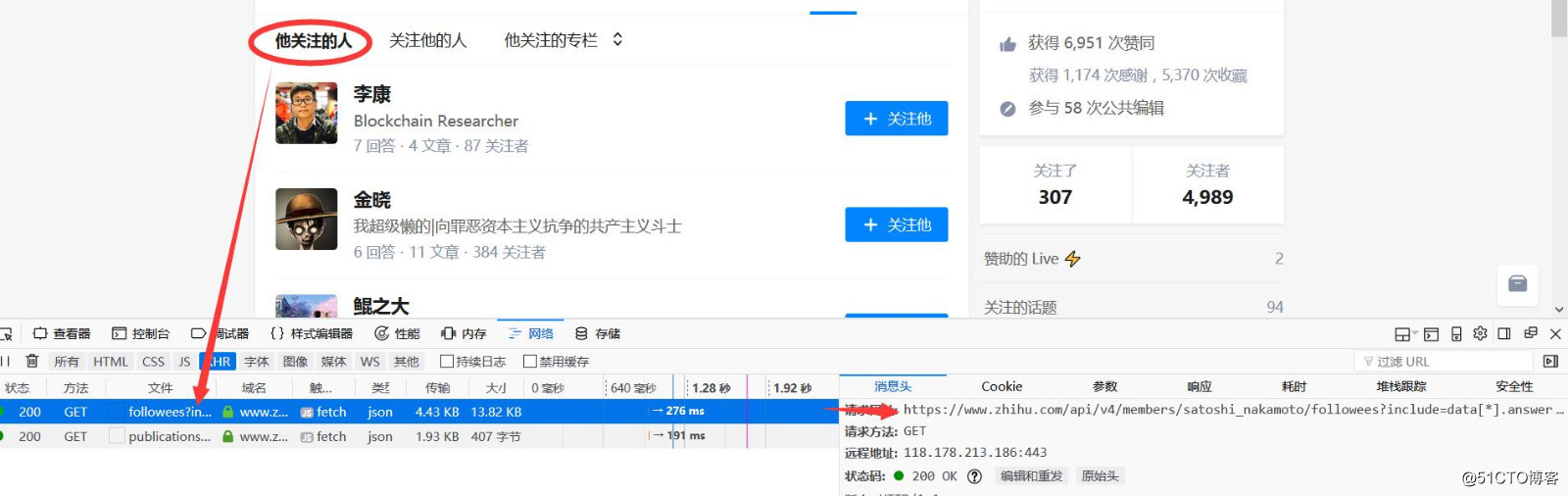Select the 关注他的人 tab
1568x496 pixels.
[428, 40]
